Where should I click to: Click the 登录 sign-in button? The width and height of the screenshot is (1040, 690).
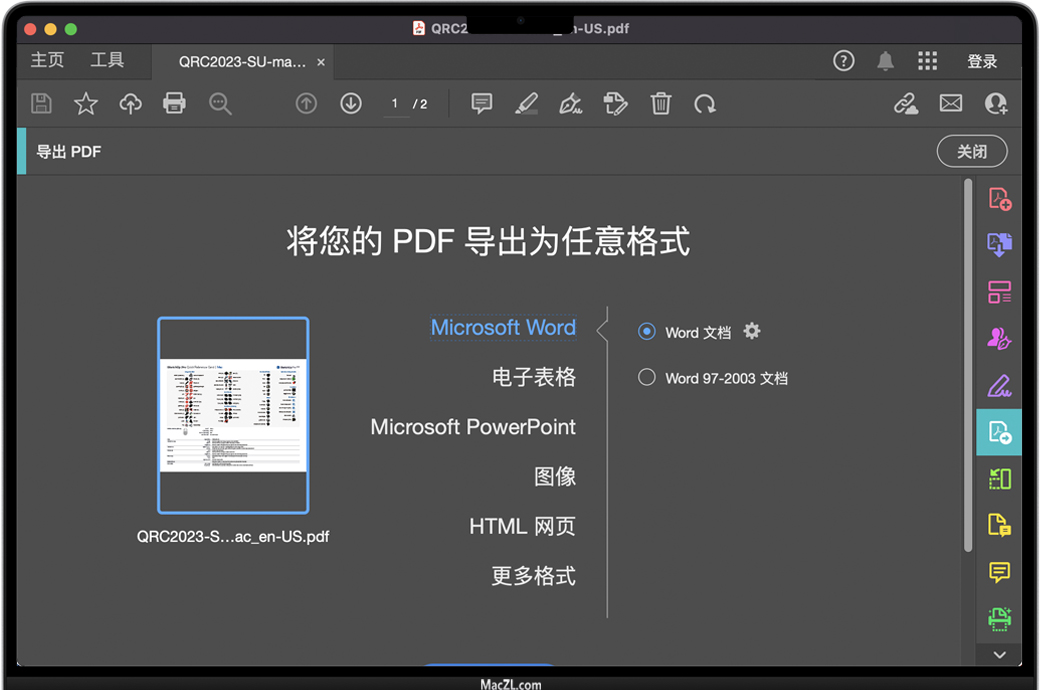click(982, 61)
